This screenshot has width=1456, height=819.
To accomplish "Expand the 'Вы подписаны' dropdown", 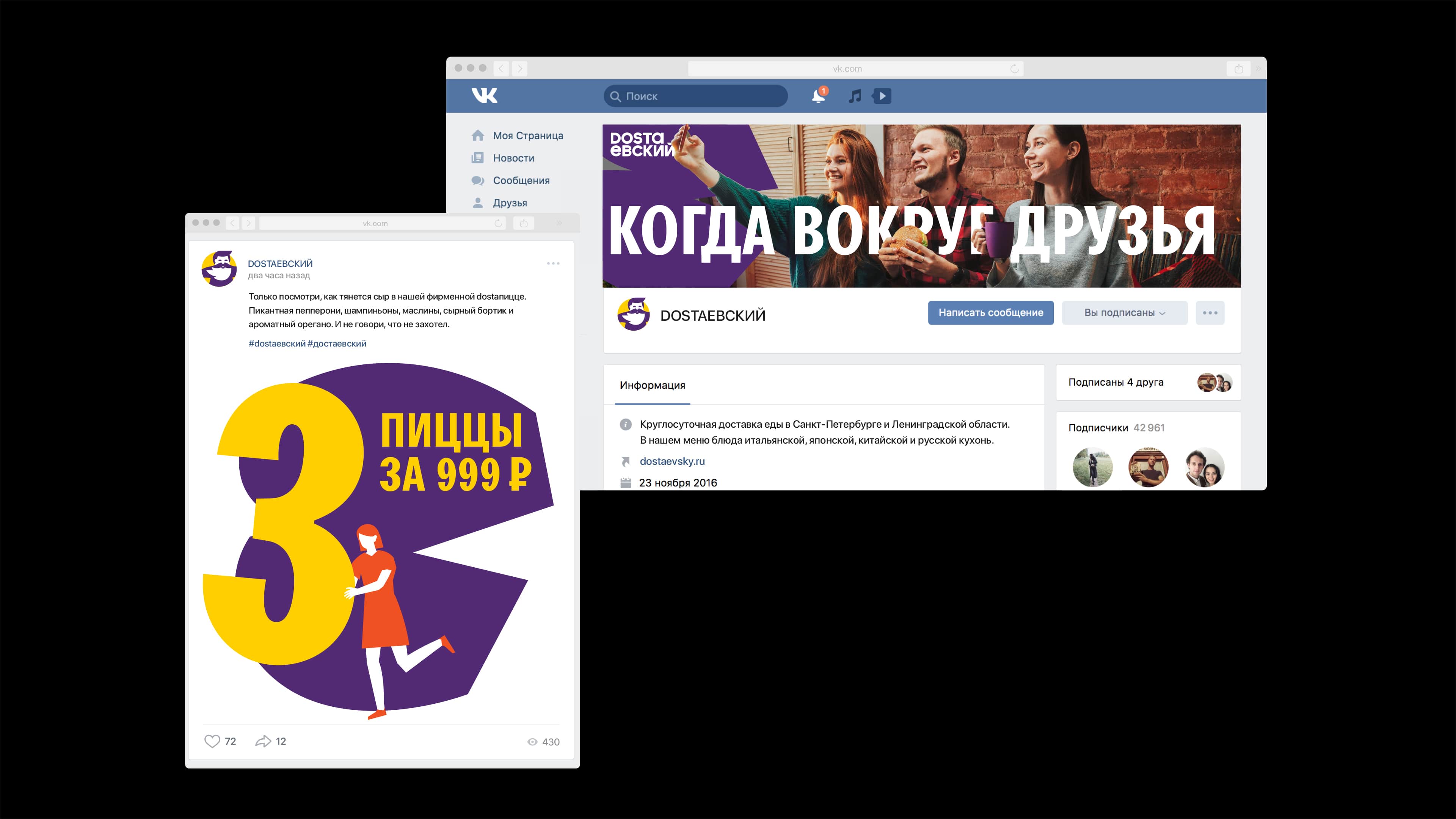I will coord(1124,312).
